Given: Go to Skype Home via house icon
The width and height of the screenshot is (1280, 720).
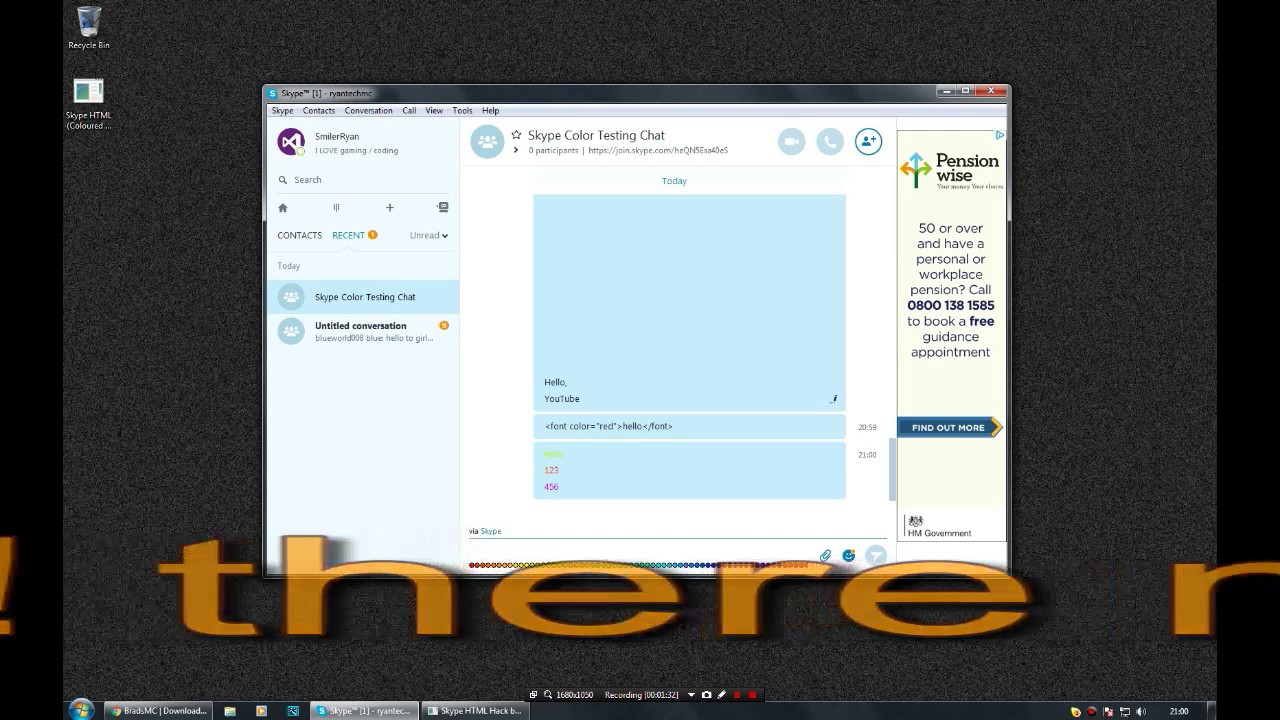Looking at the screenshot, I should [283, 208].
